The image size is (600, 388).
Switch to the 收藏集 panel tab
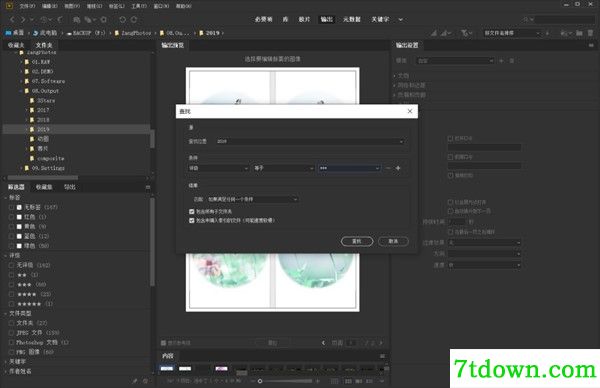coord(44,187)
